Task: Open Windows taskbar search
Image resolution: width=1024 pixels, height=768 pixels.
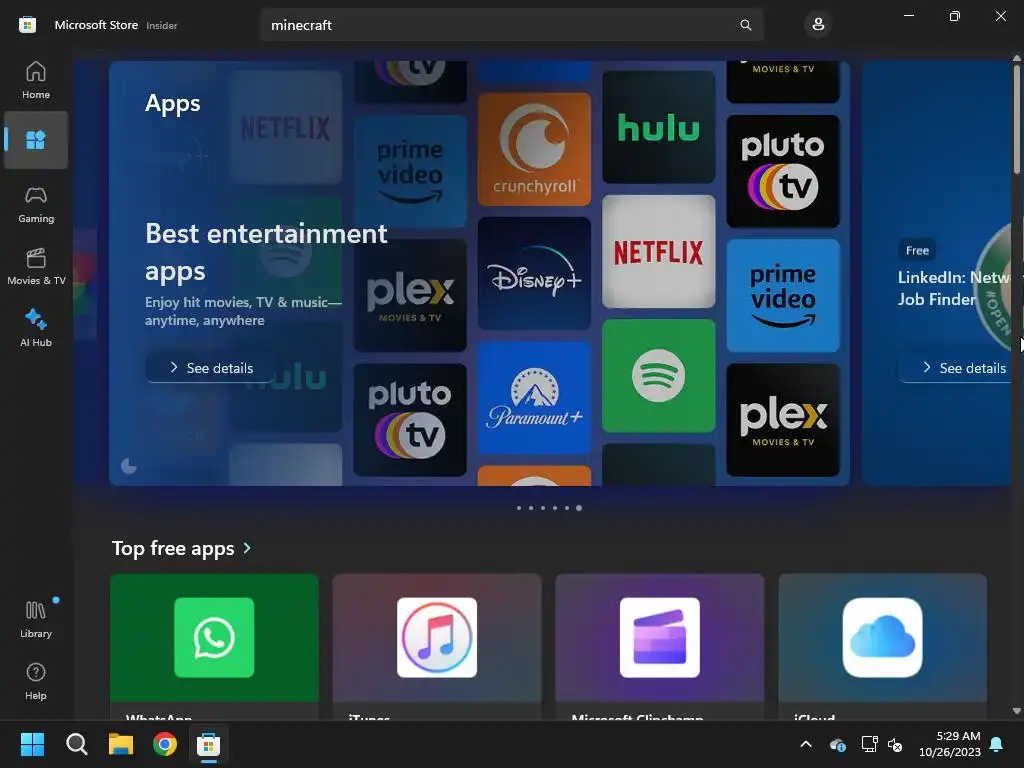Action: pos(76,744)
